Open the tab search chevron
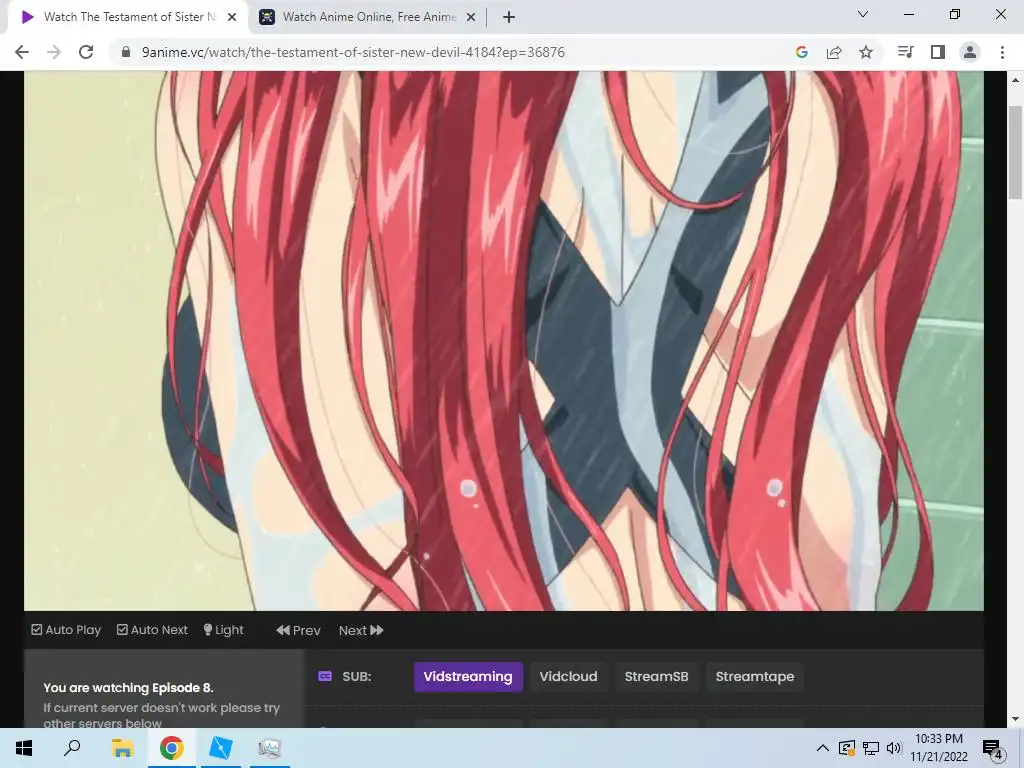The height and width of the screenshot is (768, 1024). (x=863, y=14)
